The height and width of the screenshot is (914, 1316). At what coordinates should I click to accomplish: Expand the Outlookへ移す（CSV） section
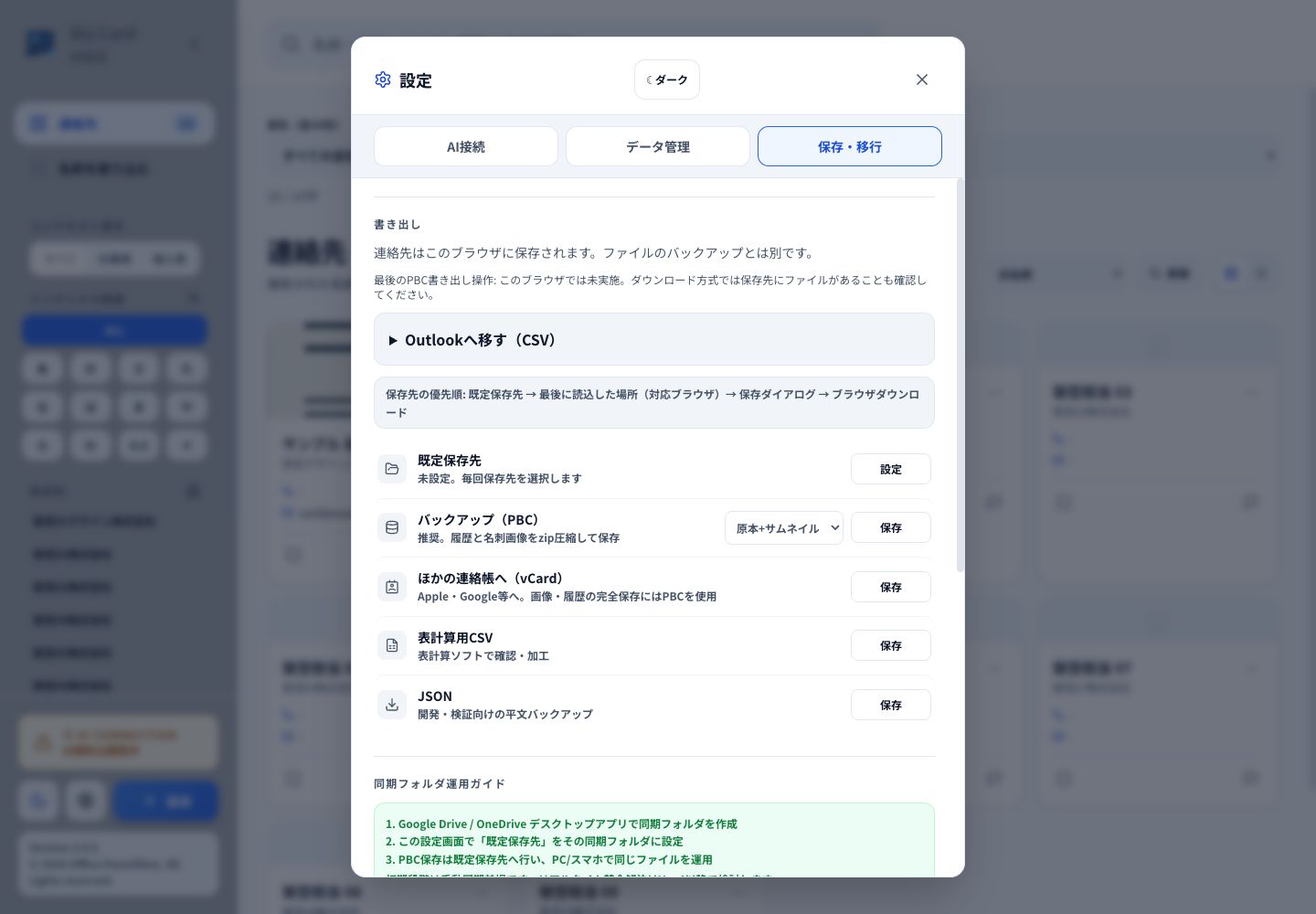(x=654, y=340)
